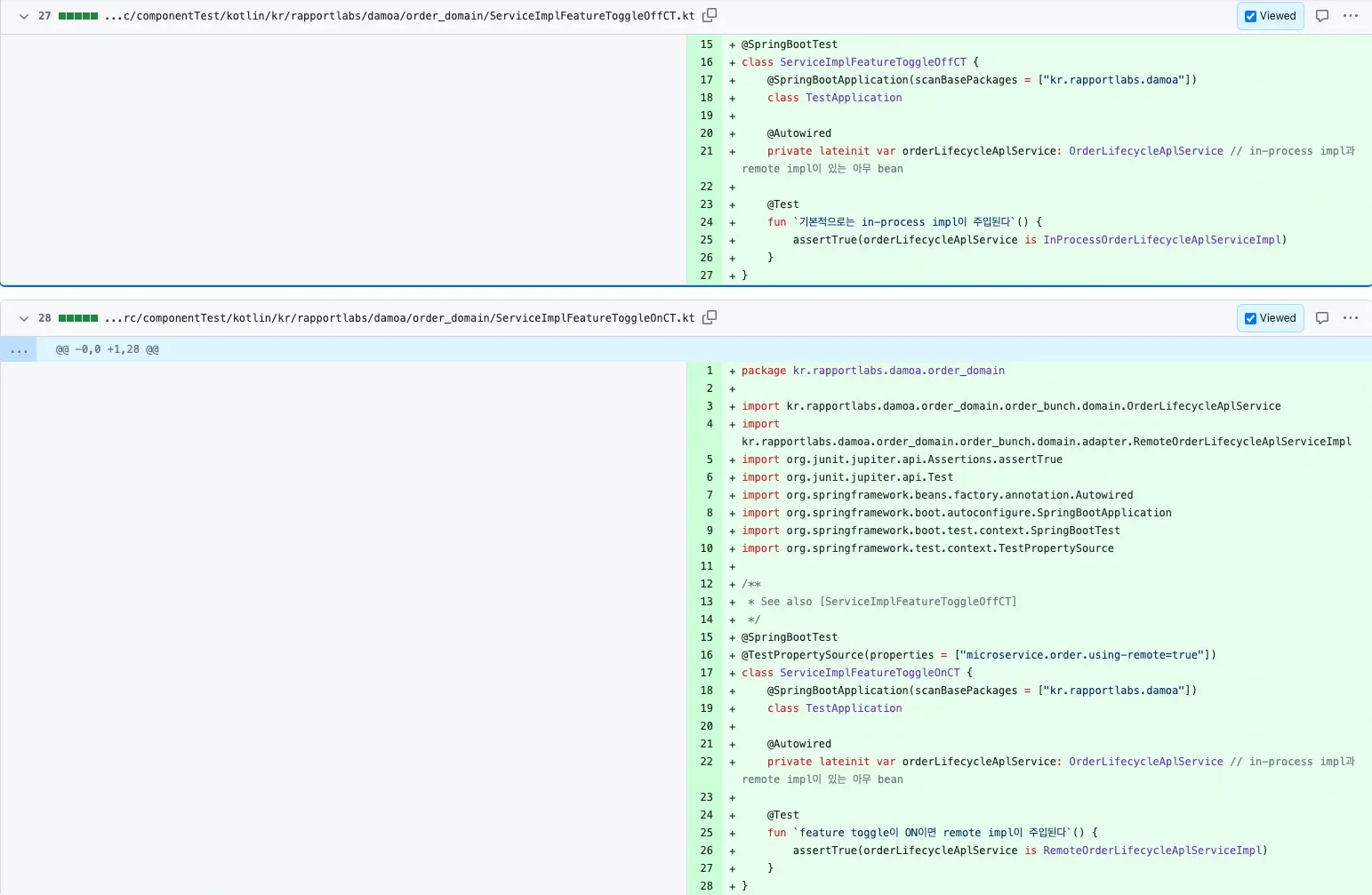Click diffstat green squares of ToggleOnCT.kt
The image size is (1372, 895).
pyautogui.click(x=78, y=318)
